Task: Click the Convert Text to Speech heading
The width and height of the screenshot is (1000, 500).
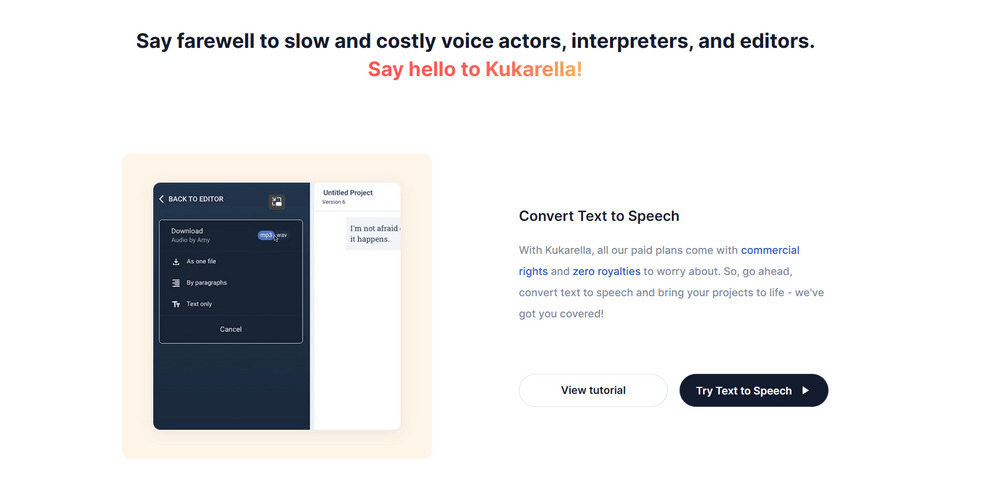Action: 599,216
